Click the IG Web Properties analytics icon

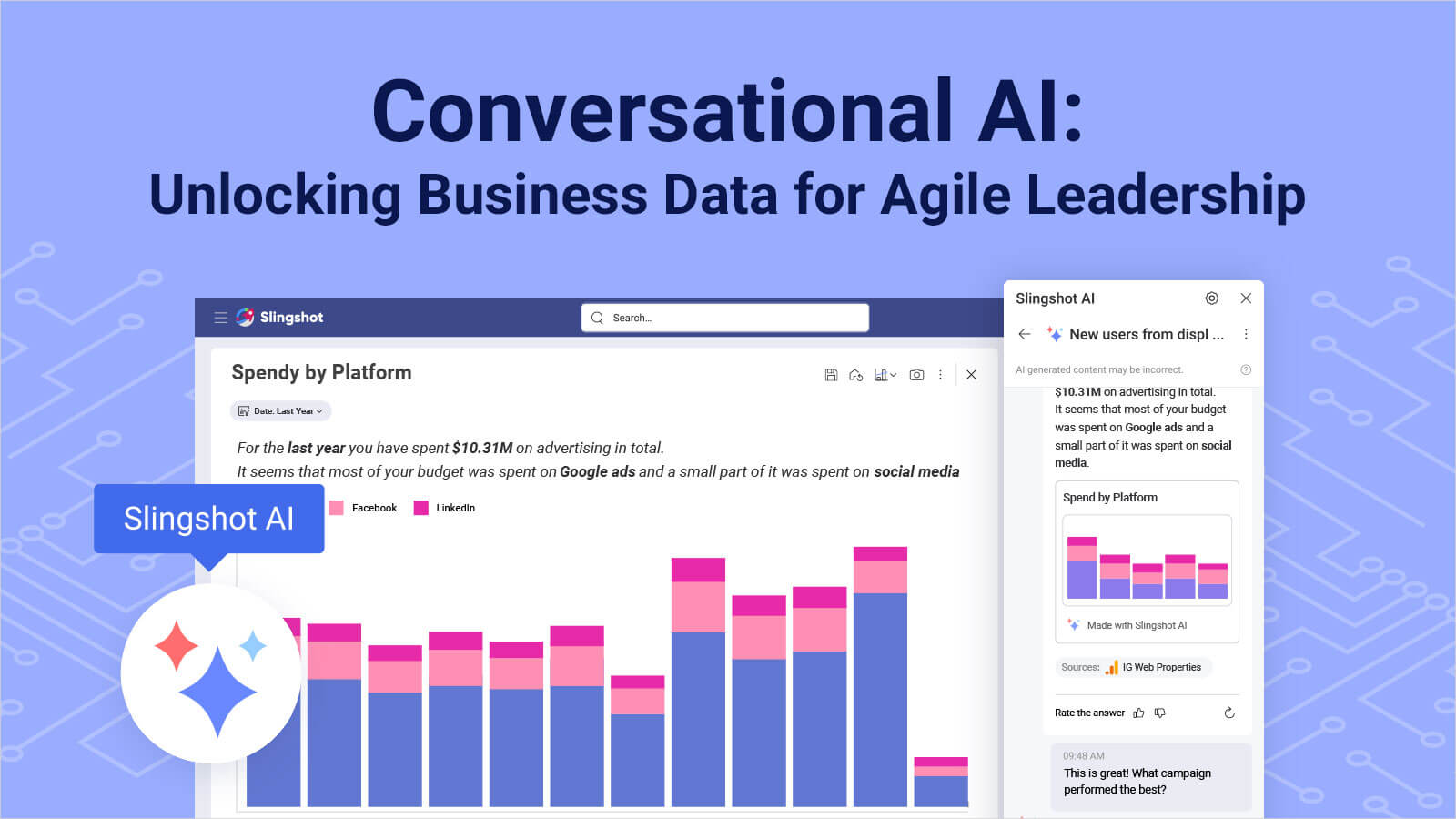tap(1111, 668)
